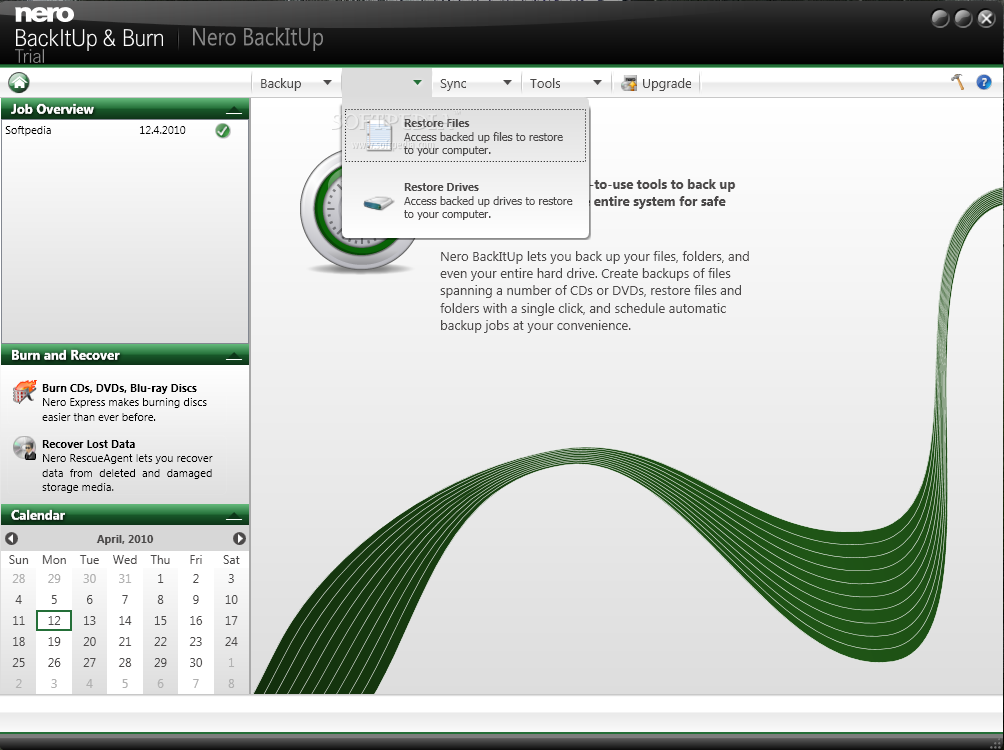The image size is (1004, 750).
Task: Select April 15 in the calendar
Action: (160, 621)
